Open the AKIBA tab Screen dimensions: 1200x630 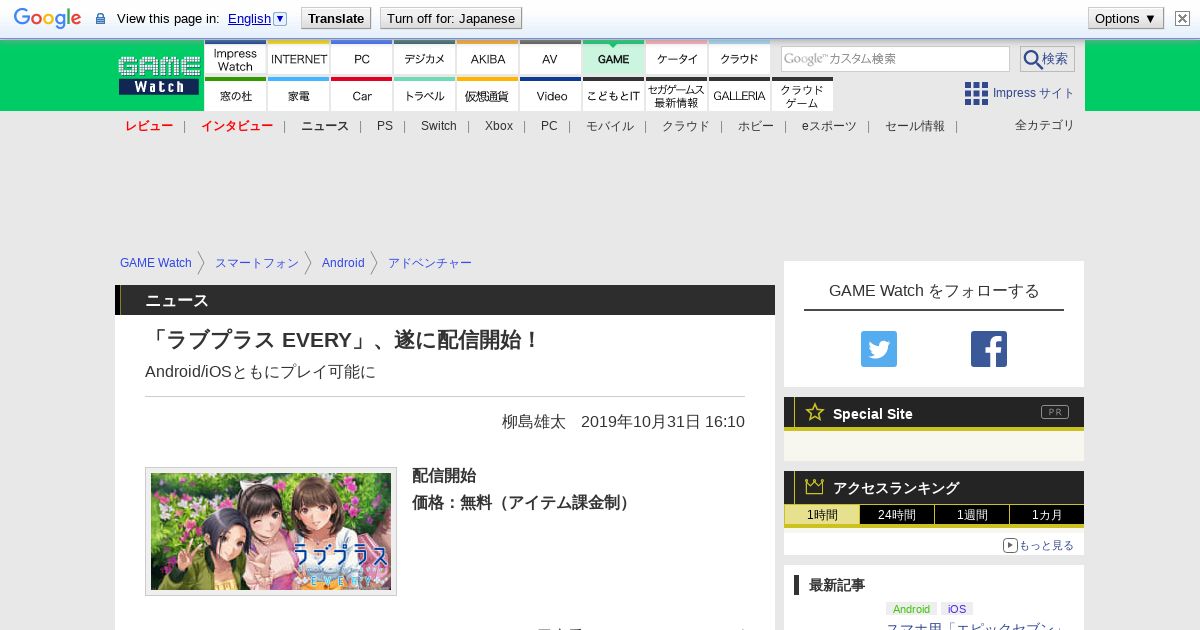click(488, 58)
